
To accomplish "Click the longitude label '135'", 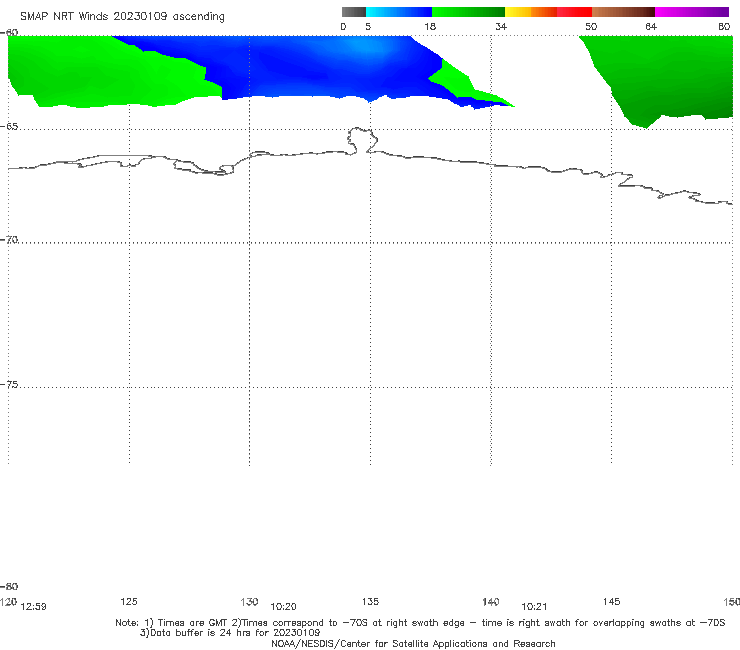I will point(370,602).
